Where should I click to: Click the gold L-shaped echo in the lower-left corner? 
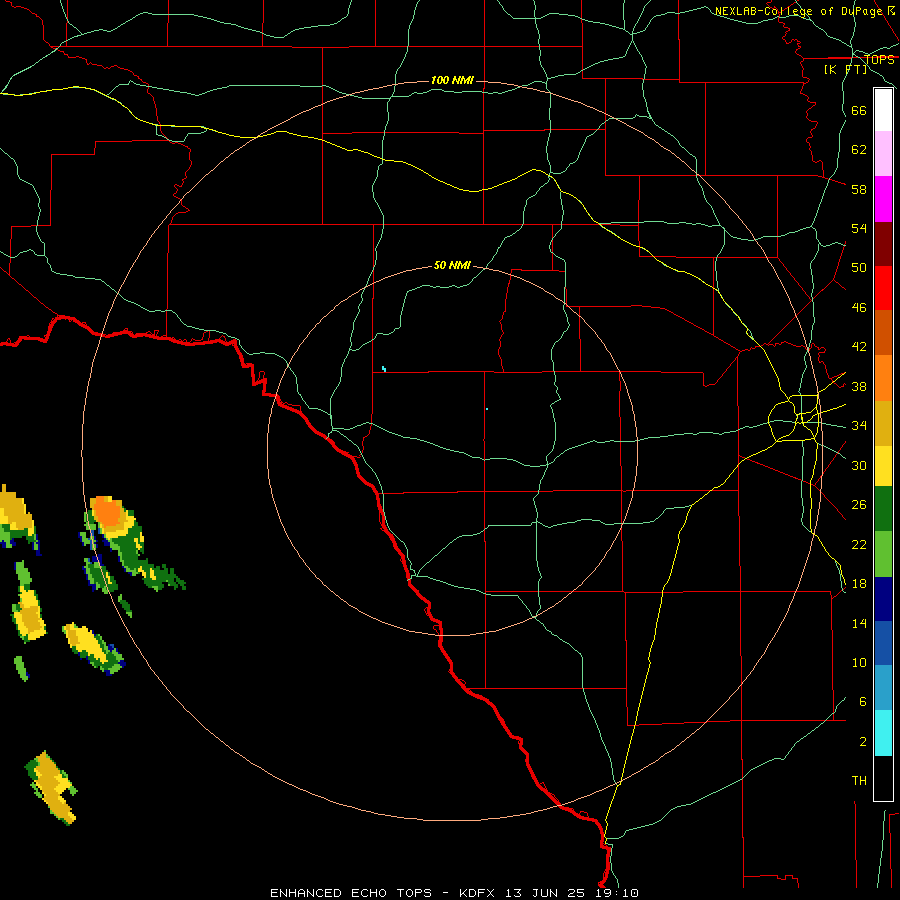click(52, 788)
